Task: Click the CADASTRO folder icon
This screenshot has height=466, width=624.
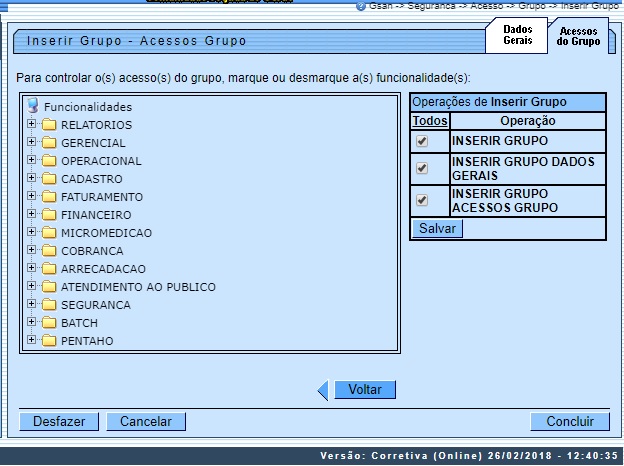Action: click(49, 179)
